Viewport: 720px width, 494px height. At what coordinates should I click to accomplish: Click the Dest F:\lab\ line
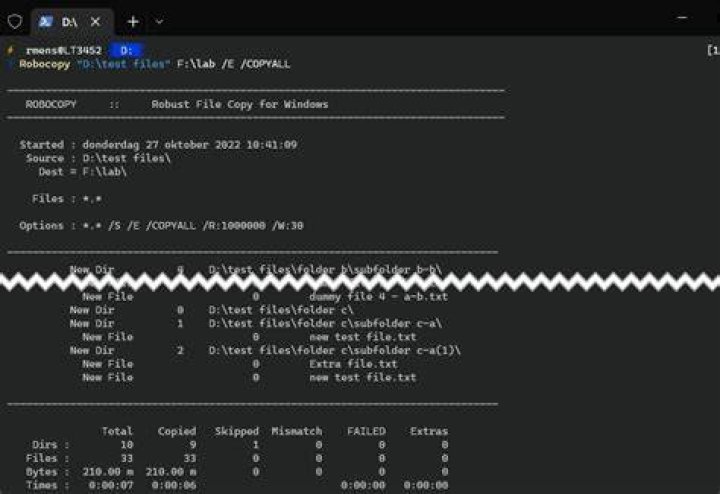(83, 172)
